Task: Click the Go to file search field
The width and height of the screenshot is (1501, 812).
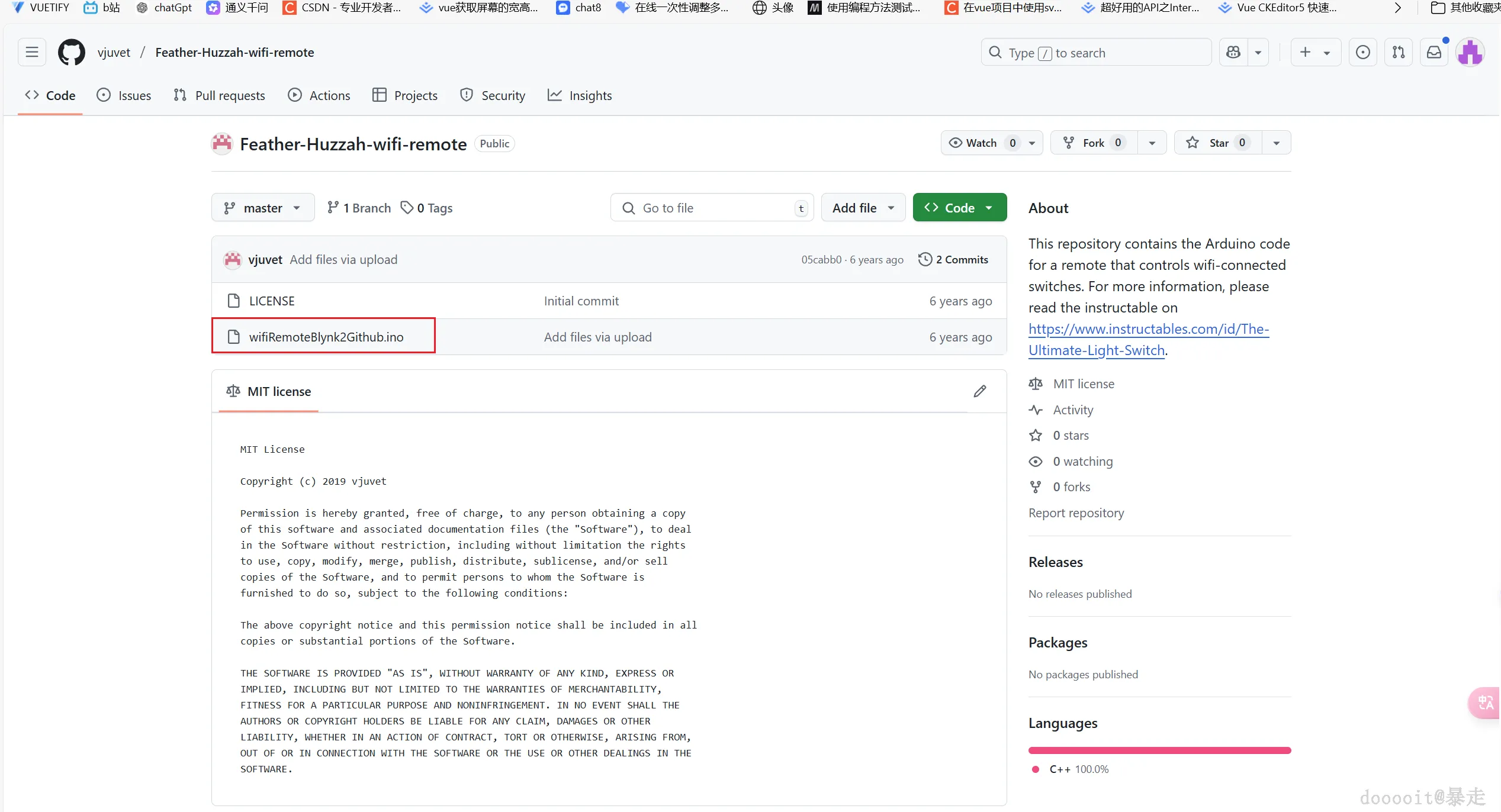Action: pyautogui.click(x=711, y=208)
